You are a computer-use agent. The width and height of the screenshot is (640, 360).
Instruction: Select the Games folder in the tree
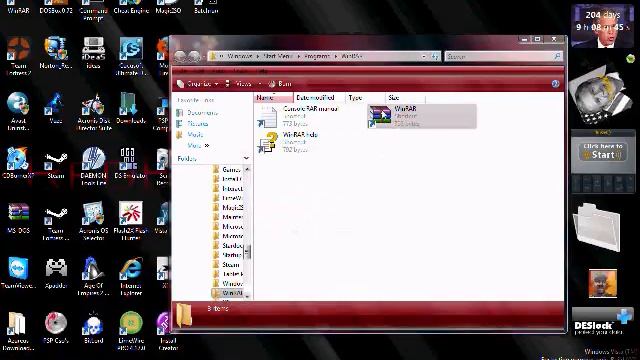click(227, 169)
